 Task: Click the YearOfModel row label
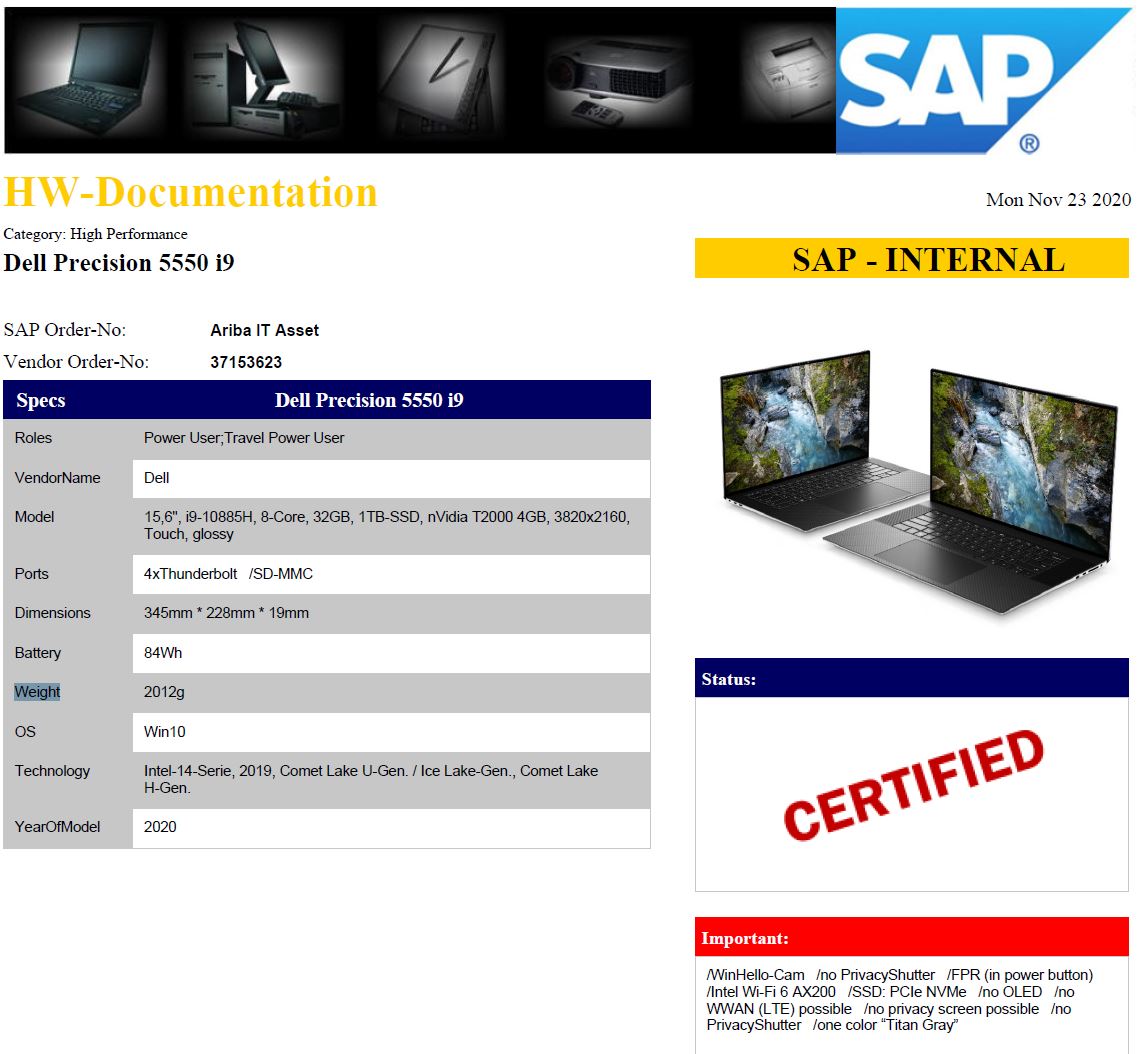click(x=58, y=827)
